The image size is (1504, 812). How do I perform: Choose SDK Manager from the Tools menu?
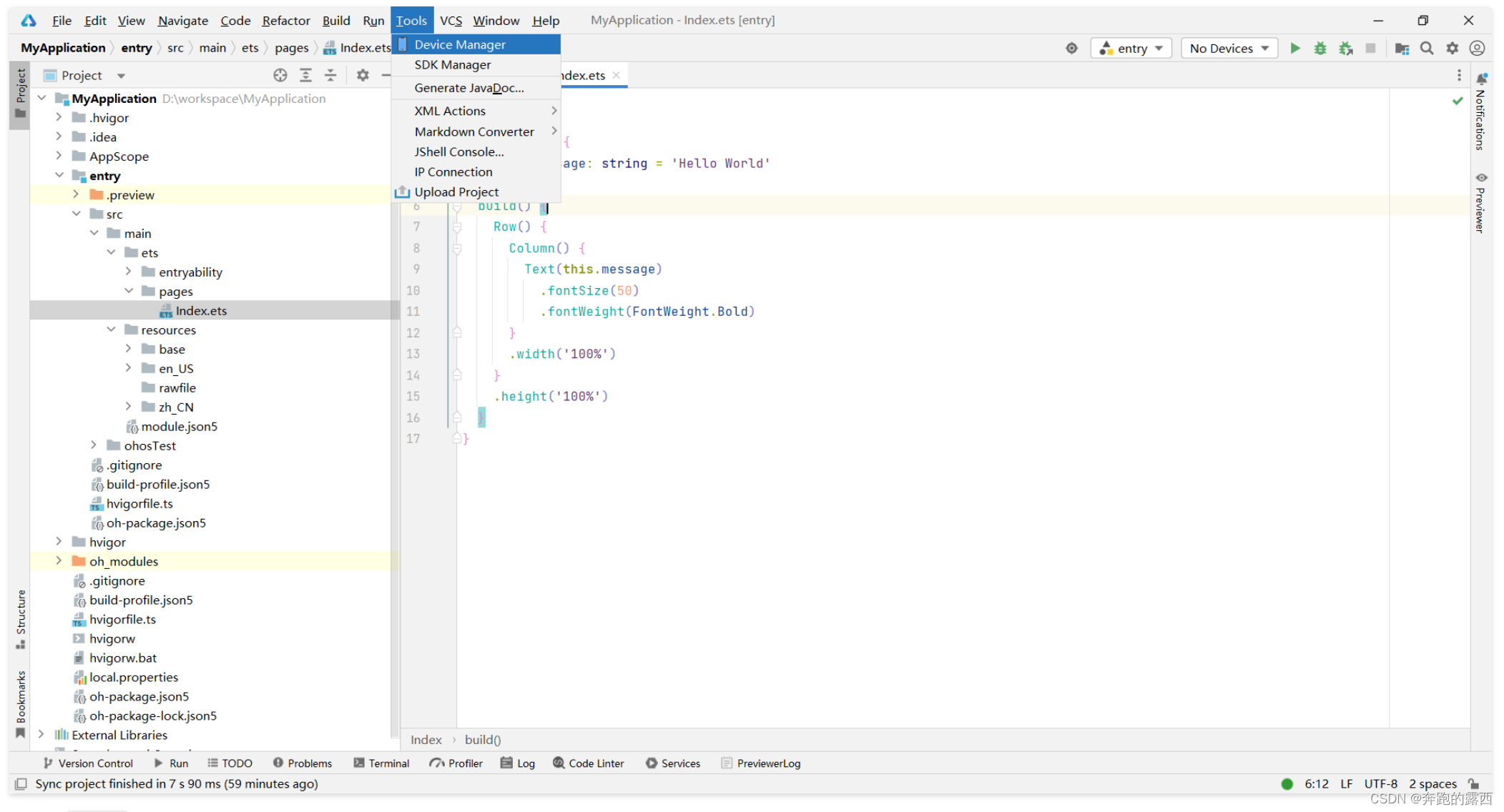click(453, 65)
